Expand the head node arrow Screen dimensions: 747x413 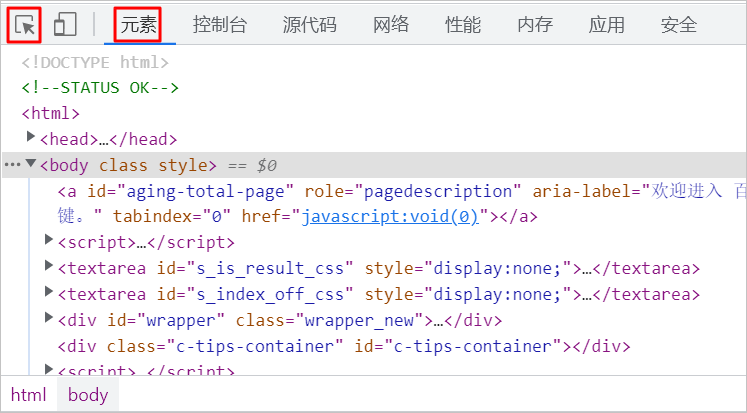(x=31, y=139)
